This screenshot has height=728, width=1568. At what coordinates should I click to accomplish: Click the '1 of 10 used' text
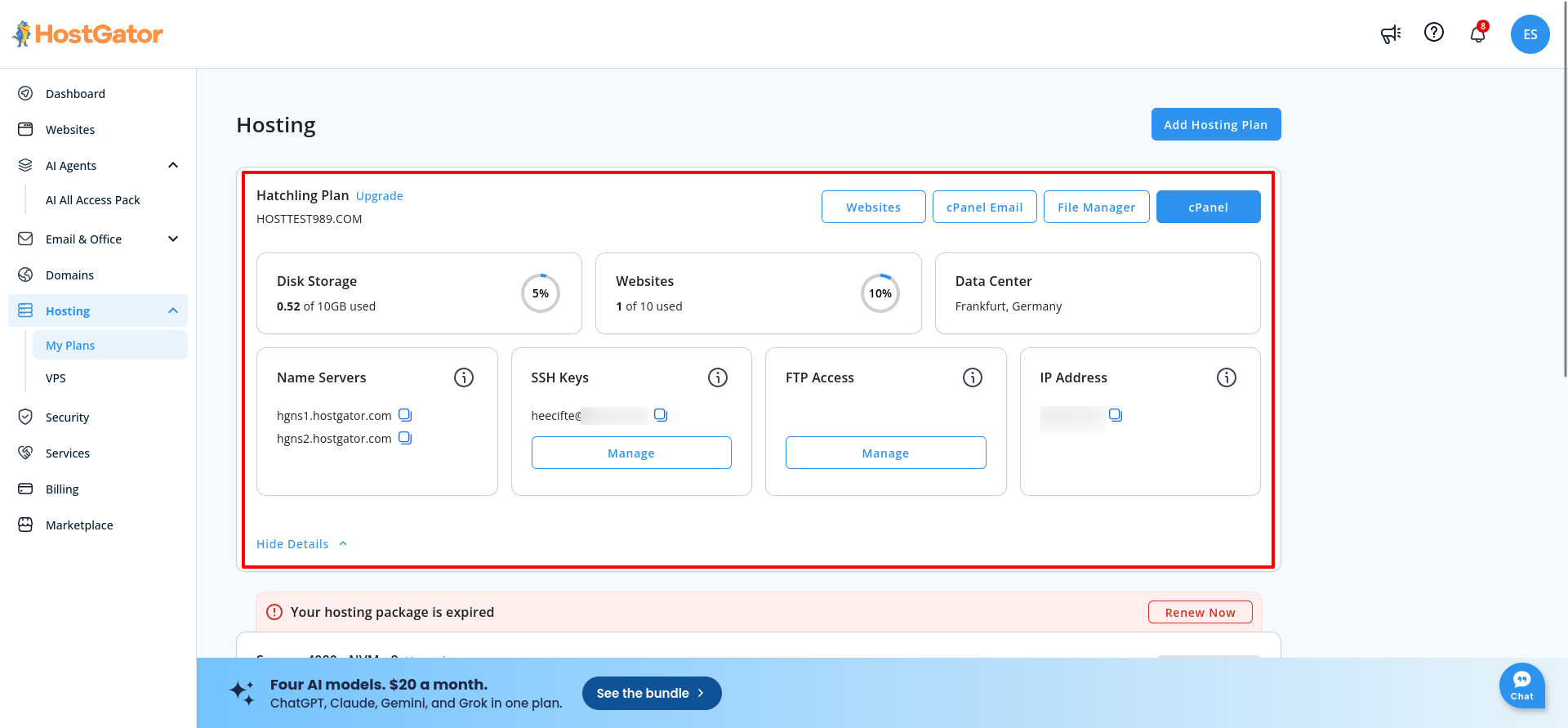[649, 306]
